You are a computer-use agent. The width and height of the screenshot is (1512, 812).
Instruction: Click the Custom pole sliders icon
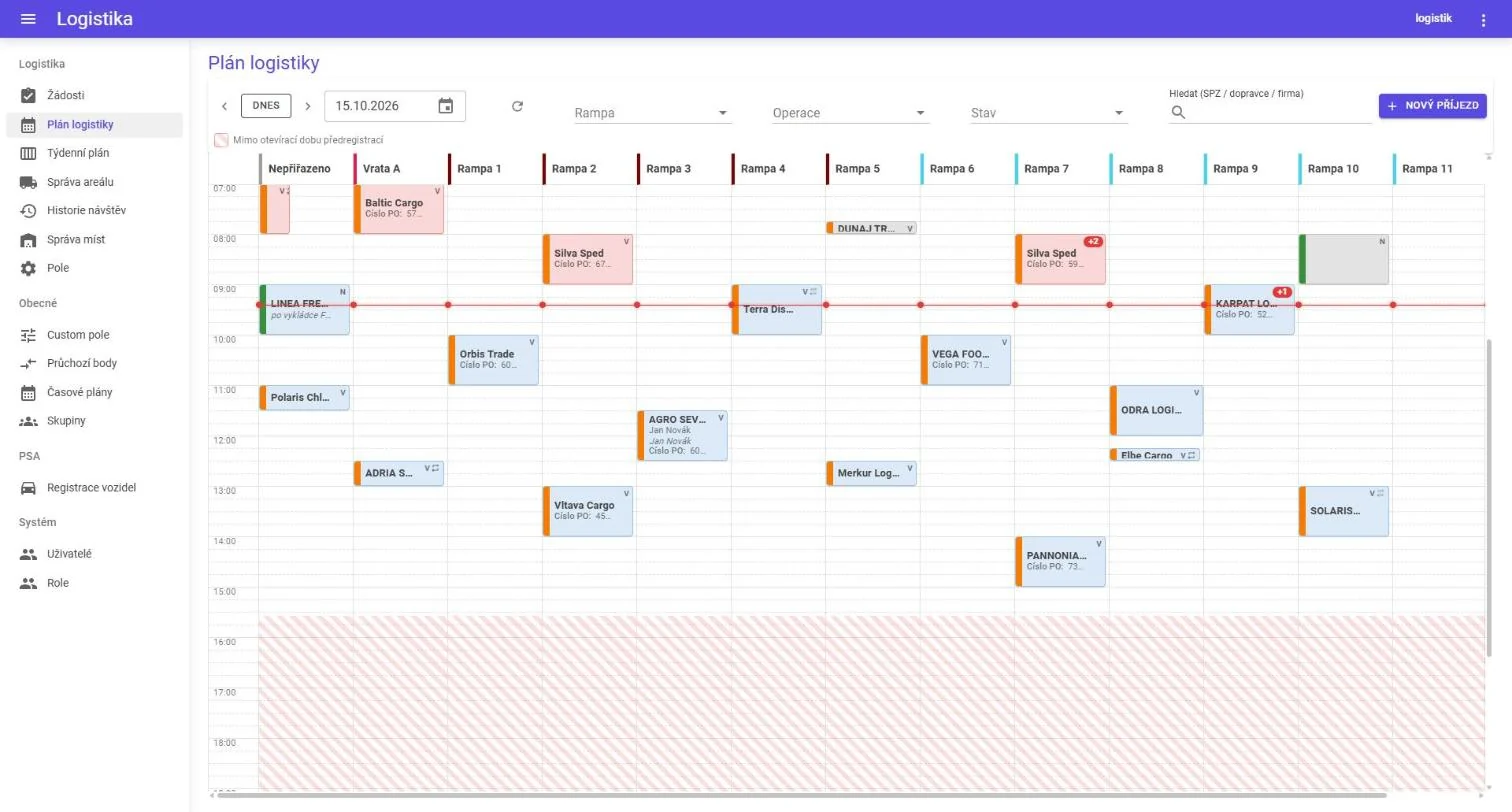(28, 335)
